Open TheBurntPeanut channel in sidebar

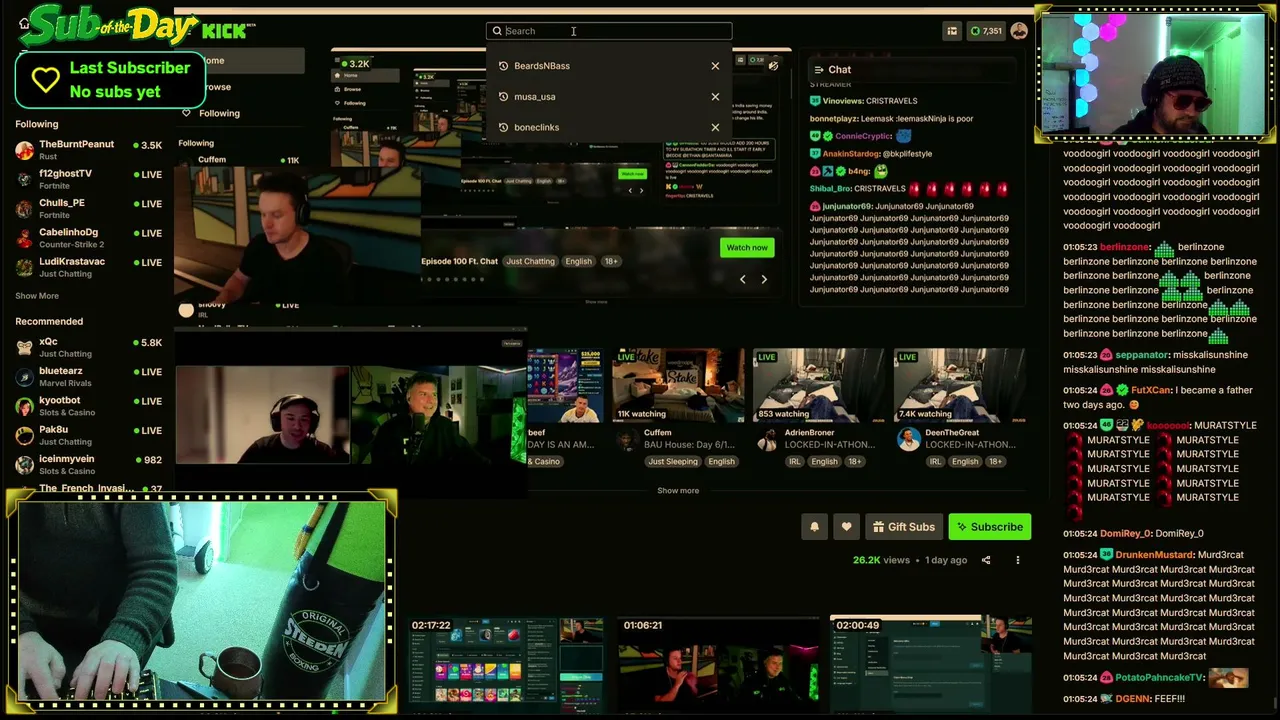click(x=89, y=150)
